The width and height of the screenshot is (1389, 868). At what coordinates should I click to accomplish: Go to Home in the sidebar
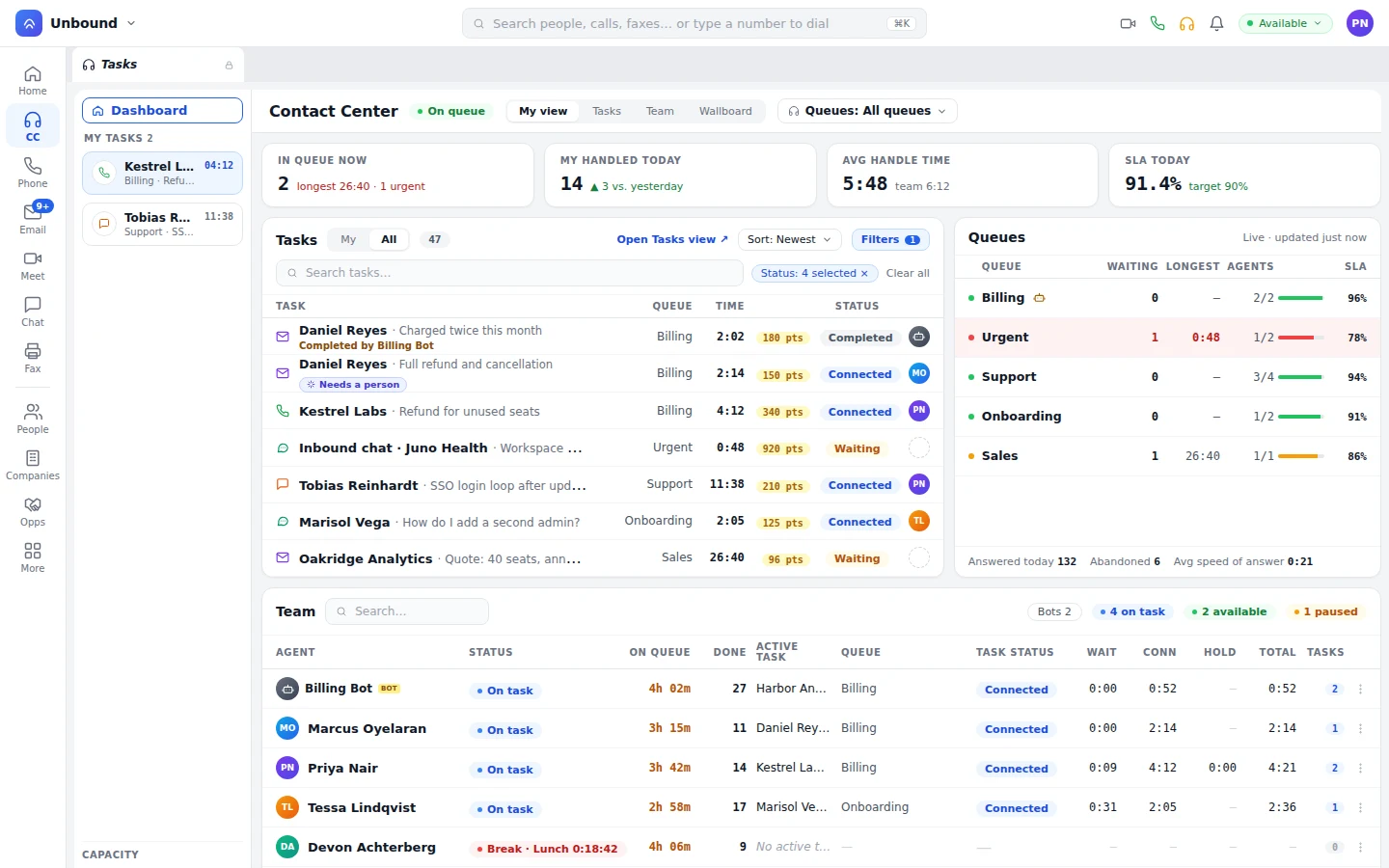point(33,80)
